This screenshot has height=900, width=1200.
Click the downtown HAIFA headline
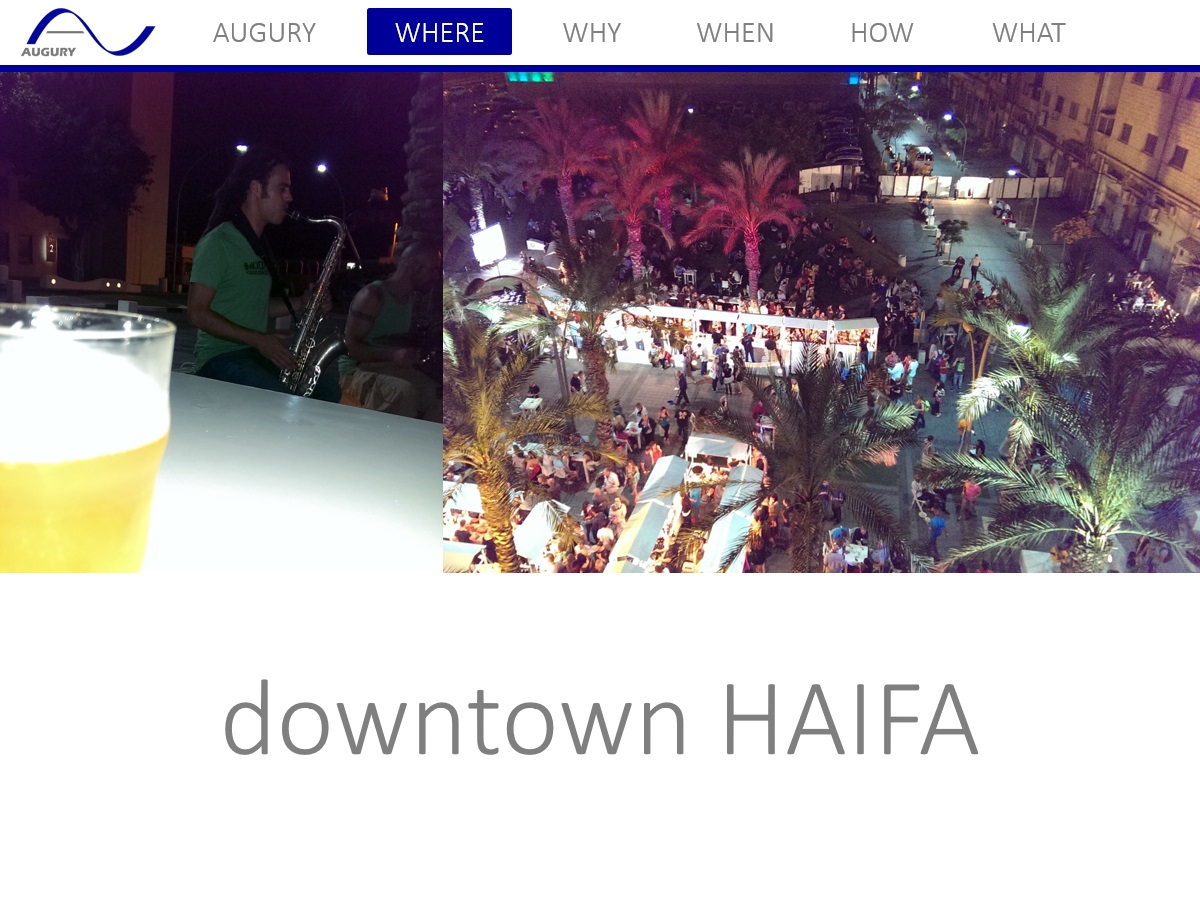[x=600, y=718]
